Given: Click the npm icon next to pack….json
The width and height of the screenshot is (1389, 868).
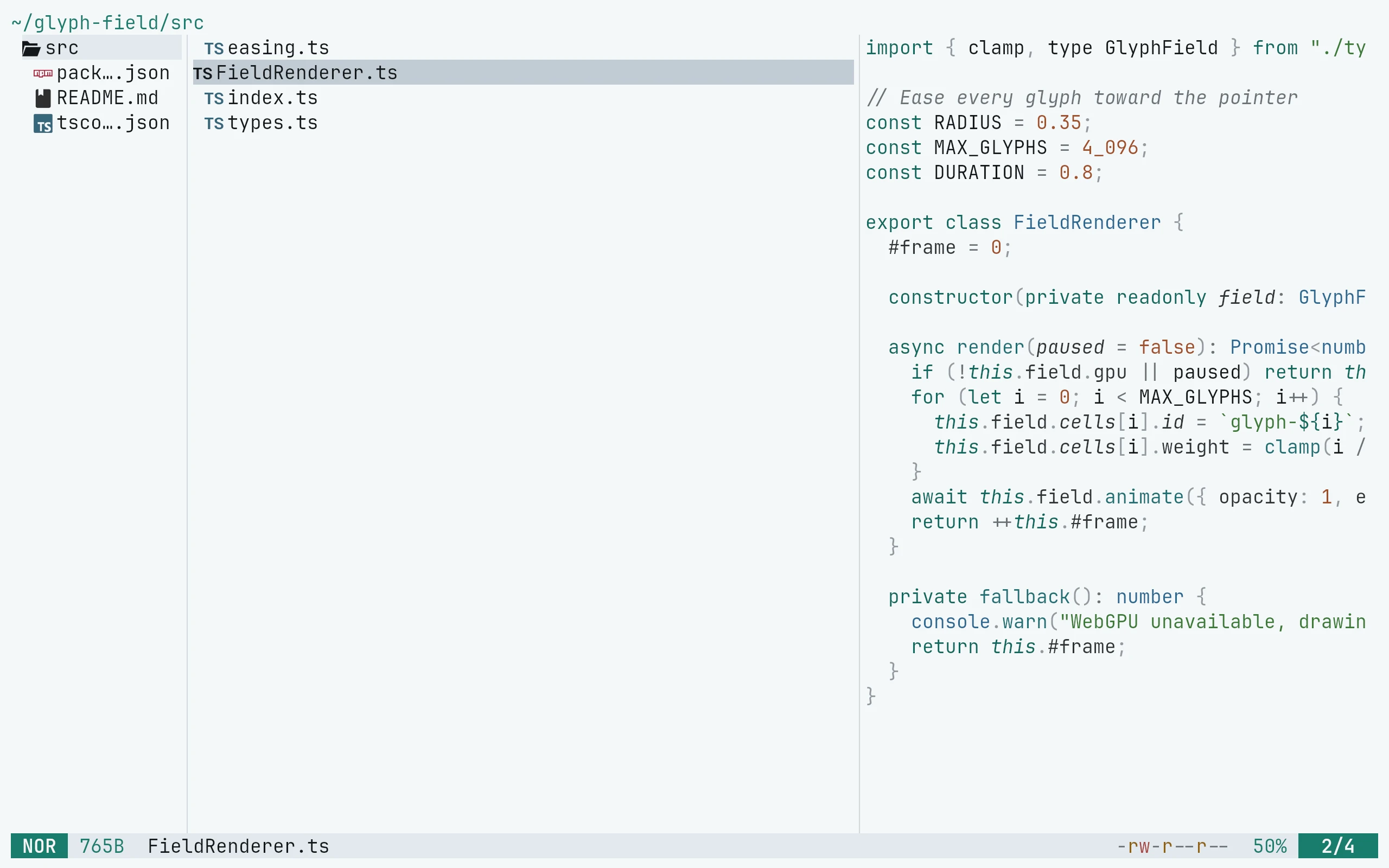Looking at the screenshot, I should tap(43, 73).
